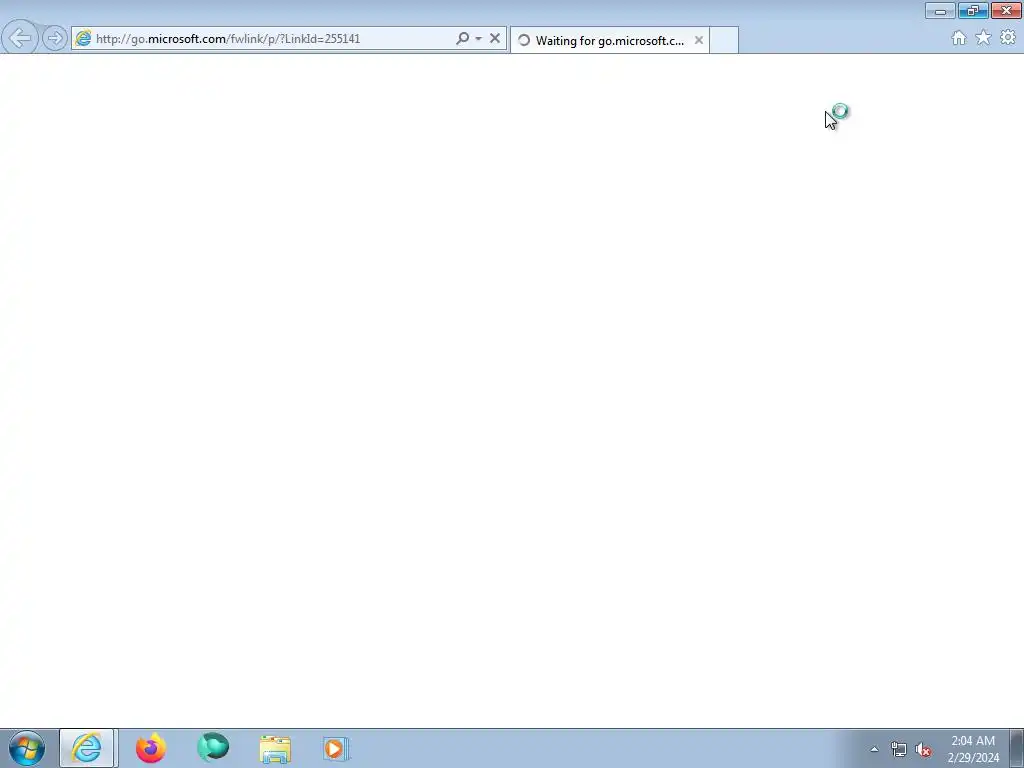
Task: Click the Forward navigation arrow
Action: coord(55,38)
